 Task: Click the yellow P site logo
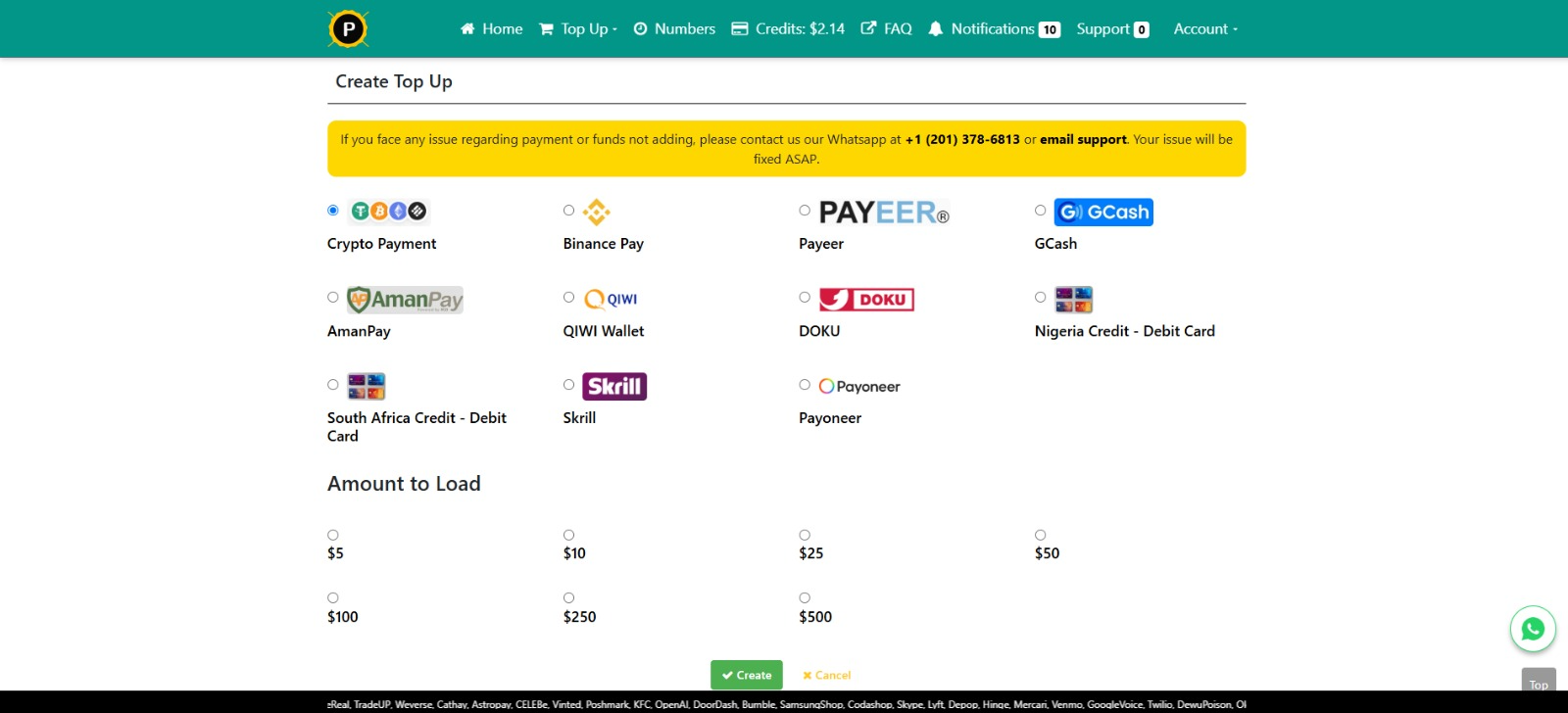(348, 28)
